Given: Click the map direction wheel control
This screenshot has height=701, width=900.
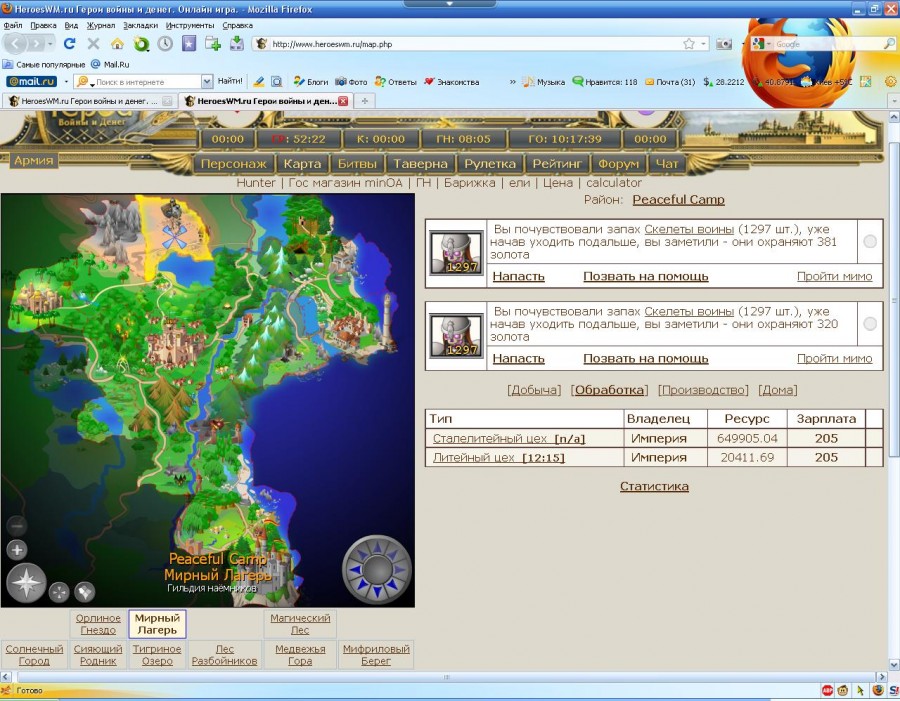Looking at the screenshot, I should point(377,569).
